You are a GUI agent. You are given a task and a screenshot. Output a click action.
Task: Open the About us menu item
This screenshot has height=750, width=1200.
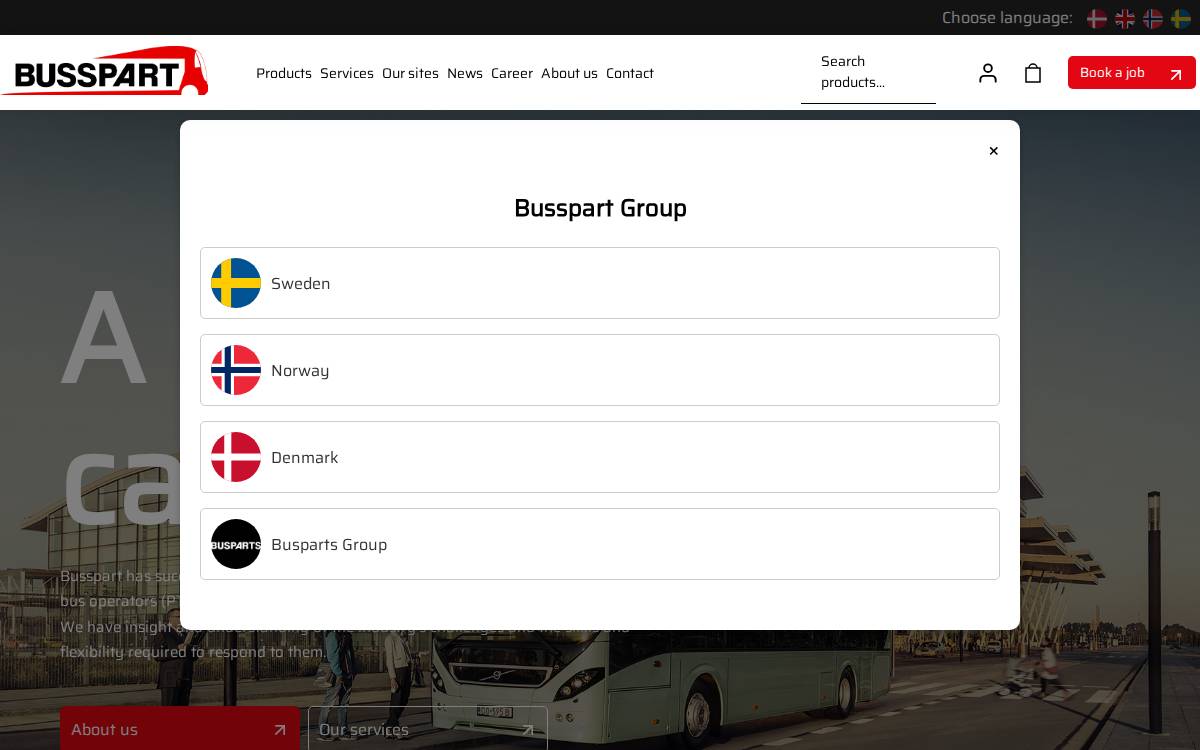pyautogui.click(x=569, y=73)
